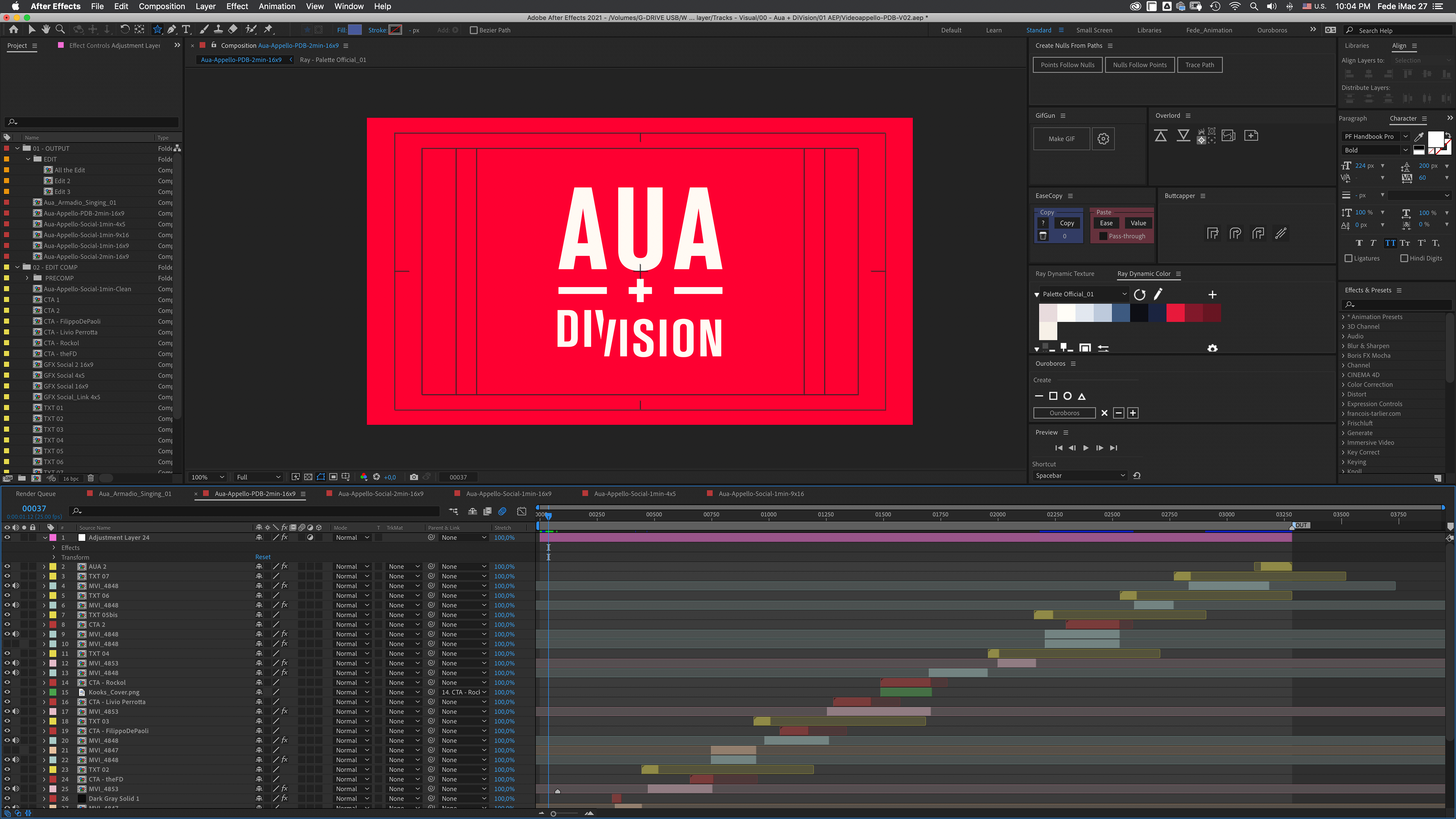Switch to the Render Queue tab
The height and width of the screenshot is (819, 1456).
(x=36, y=493)
